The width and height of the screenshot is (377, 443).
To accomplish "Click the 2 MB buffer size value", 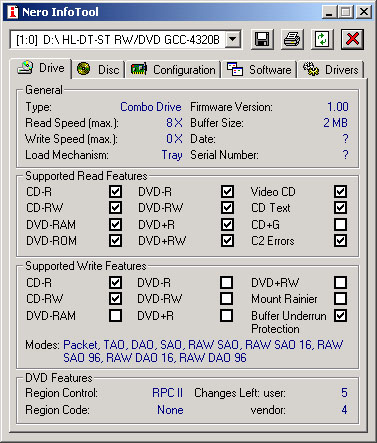I will tap(336, 123).
